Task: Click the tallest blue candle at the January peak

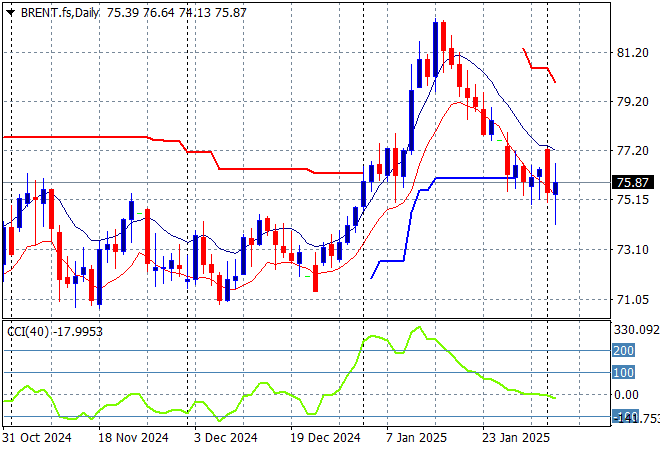Action: click(x=435, y=50)
